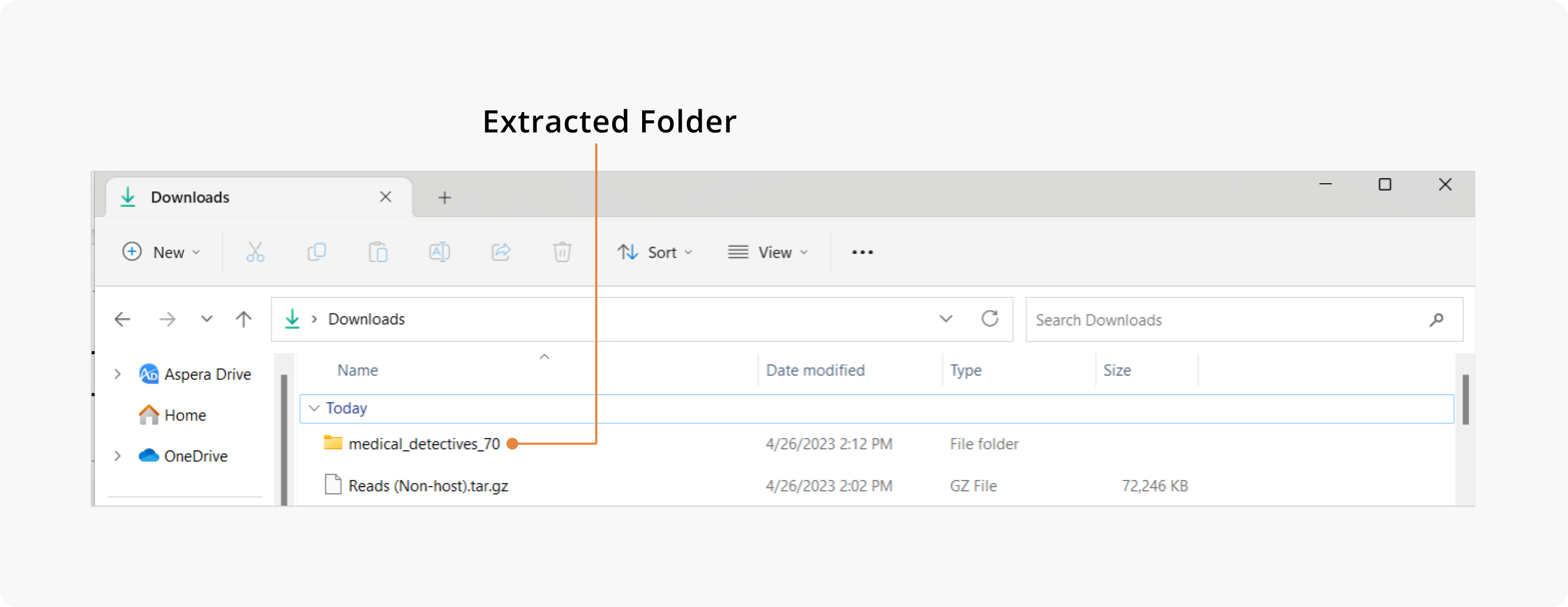Image resolution: width=1568 pixels, height=607 pixels.
Task: Collapse the Today group
Action: point(314,408)
